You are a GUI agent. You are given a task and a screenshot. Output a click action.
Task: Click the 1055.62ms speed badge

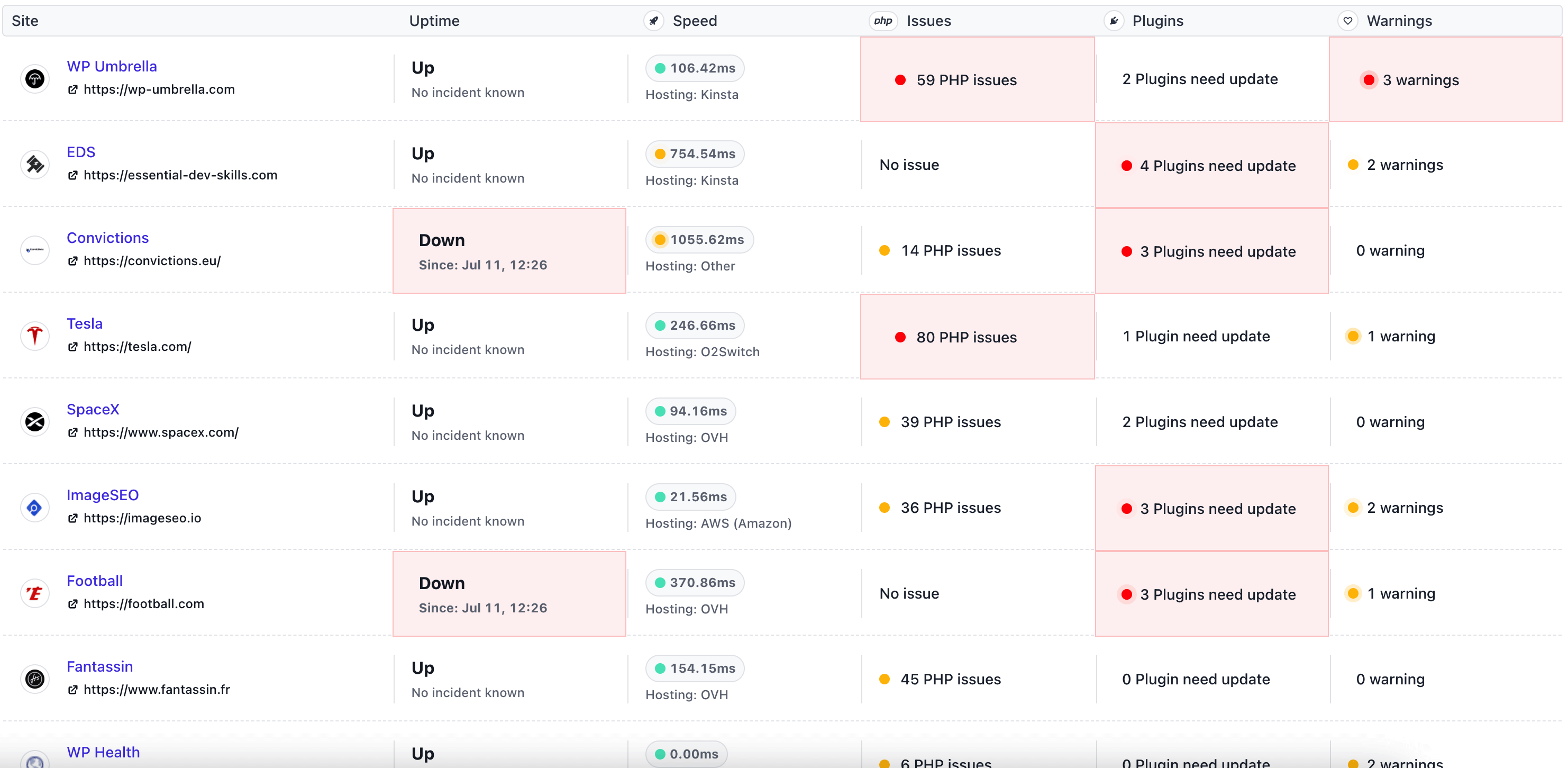(699, 240)
